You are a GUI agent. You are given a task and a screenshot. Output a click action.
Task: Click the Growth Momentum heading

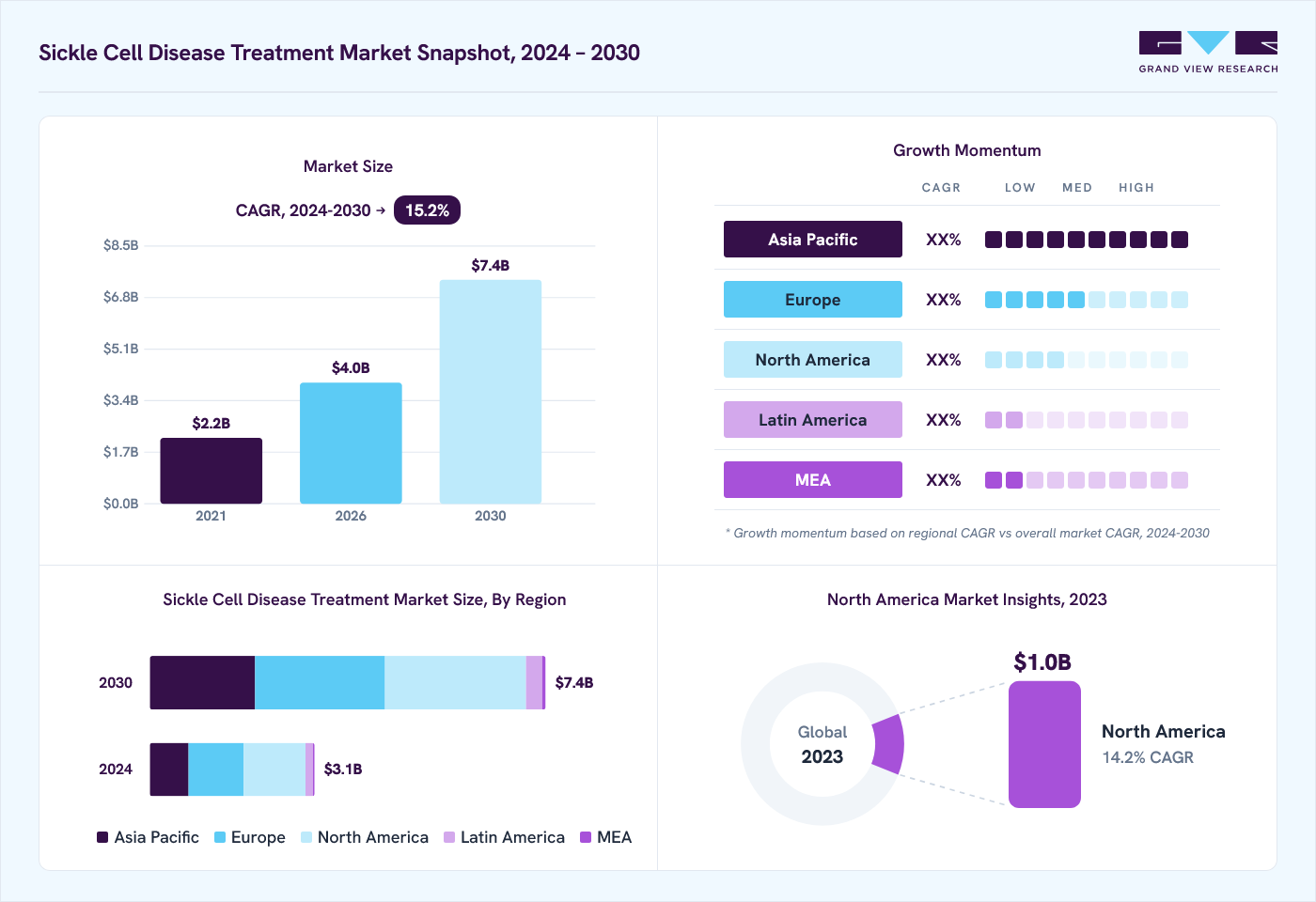pos(967,150)
